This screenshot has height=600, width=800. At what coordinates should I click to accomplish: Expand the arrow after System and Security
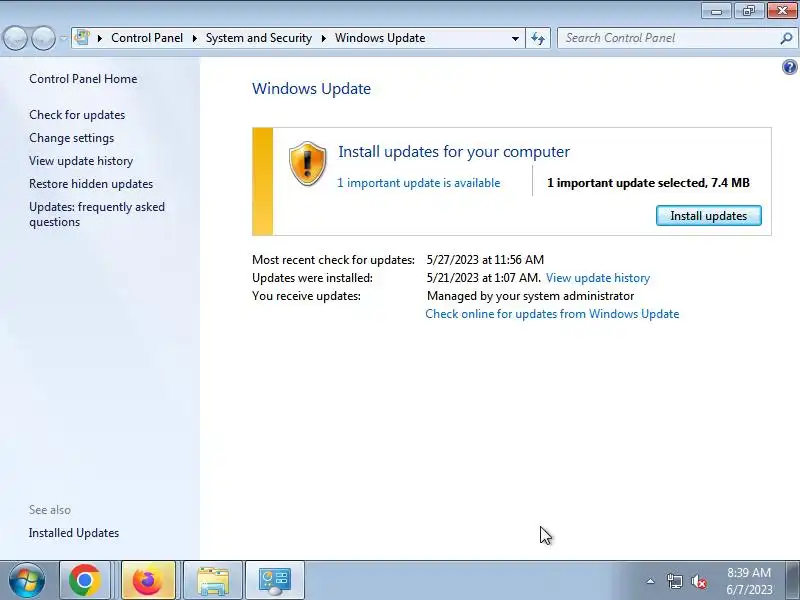click(323, 38)
